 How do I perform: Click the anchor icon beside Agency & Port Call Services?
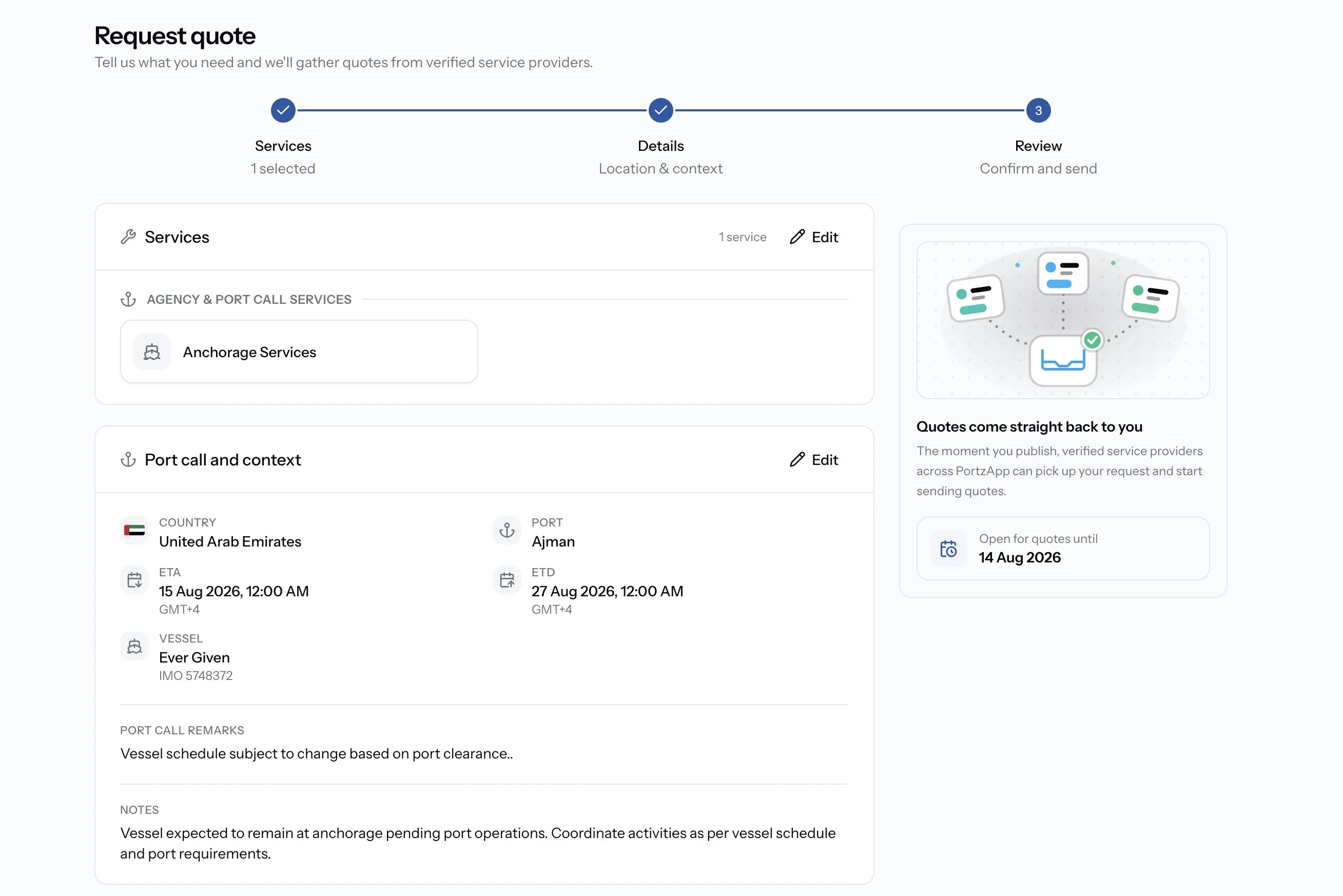point(128,299)
